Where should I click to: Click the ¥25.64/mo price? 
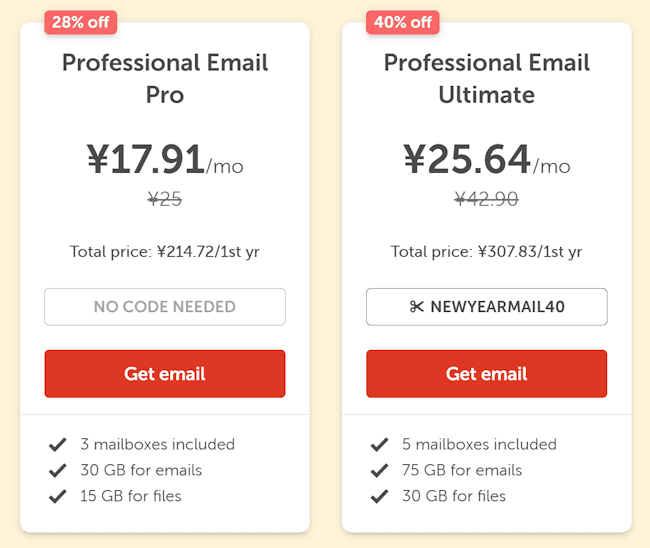[487, 160]
